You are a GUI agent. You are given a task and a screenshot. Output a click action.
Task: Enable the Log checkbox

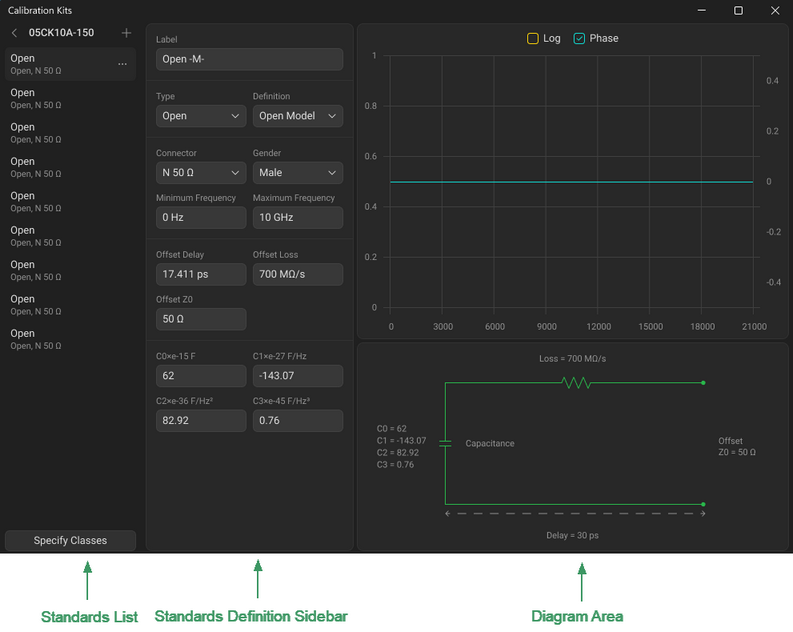coord(533,38)
